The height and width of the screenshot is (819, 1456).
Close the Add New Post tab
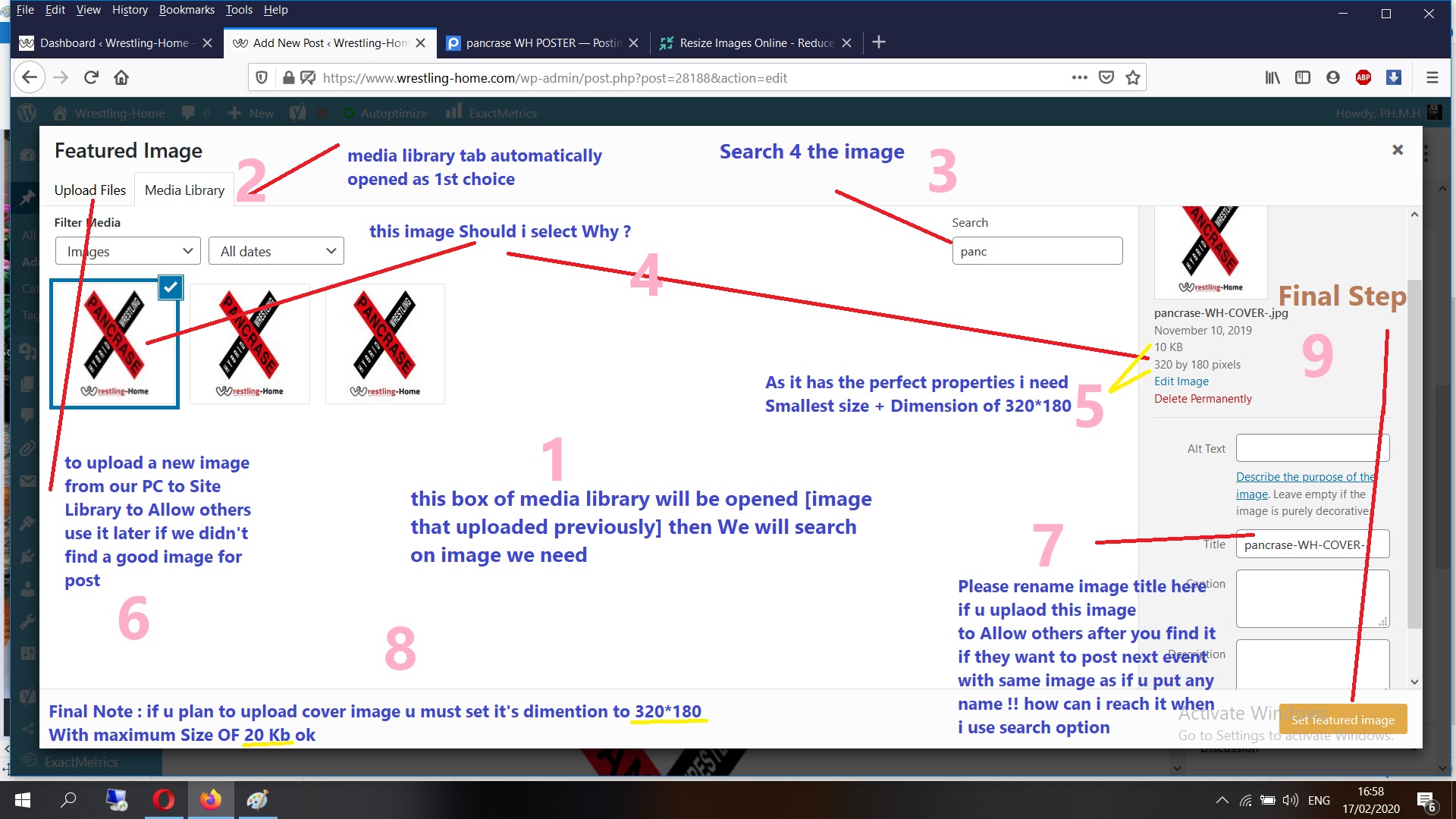420,42
